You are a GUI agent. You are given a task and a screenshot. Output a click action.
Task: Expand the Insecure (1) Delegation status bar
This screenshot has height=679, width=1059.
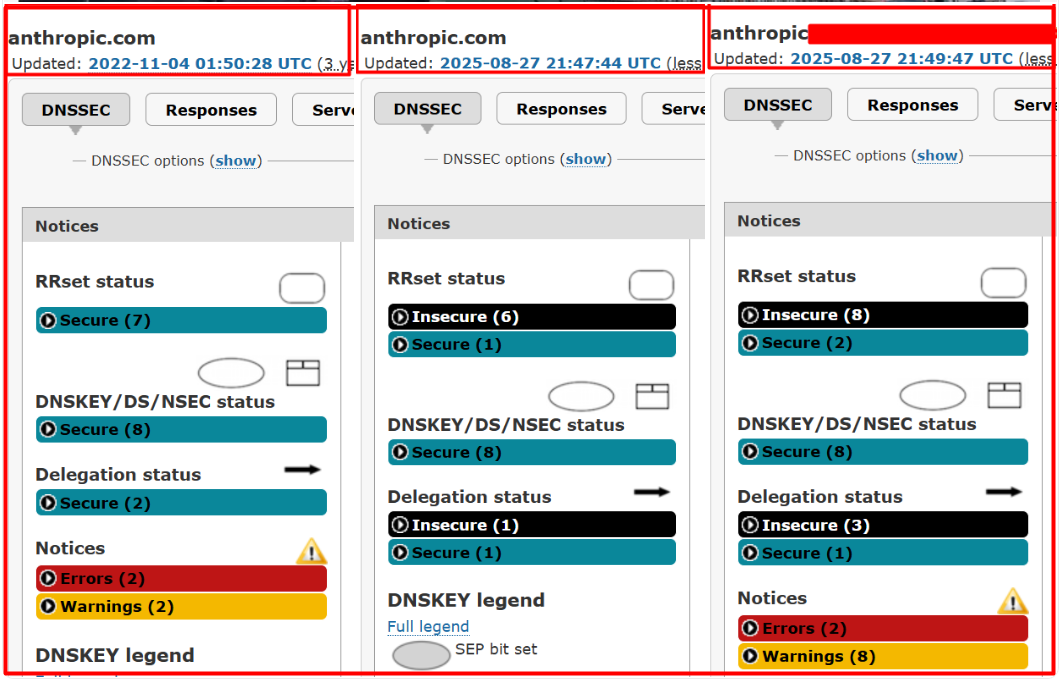(532, 525)
